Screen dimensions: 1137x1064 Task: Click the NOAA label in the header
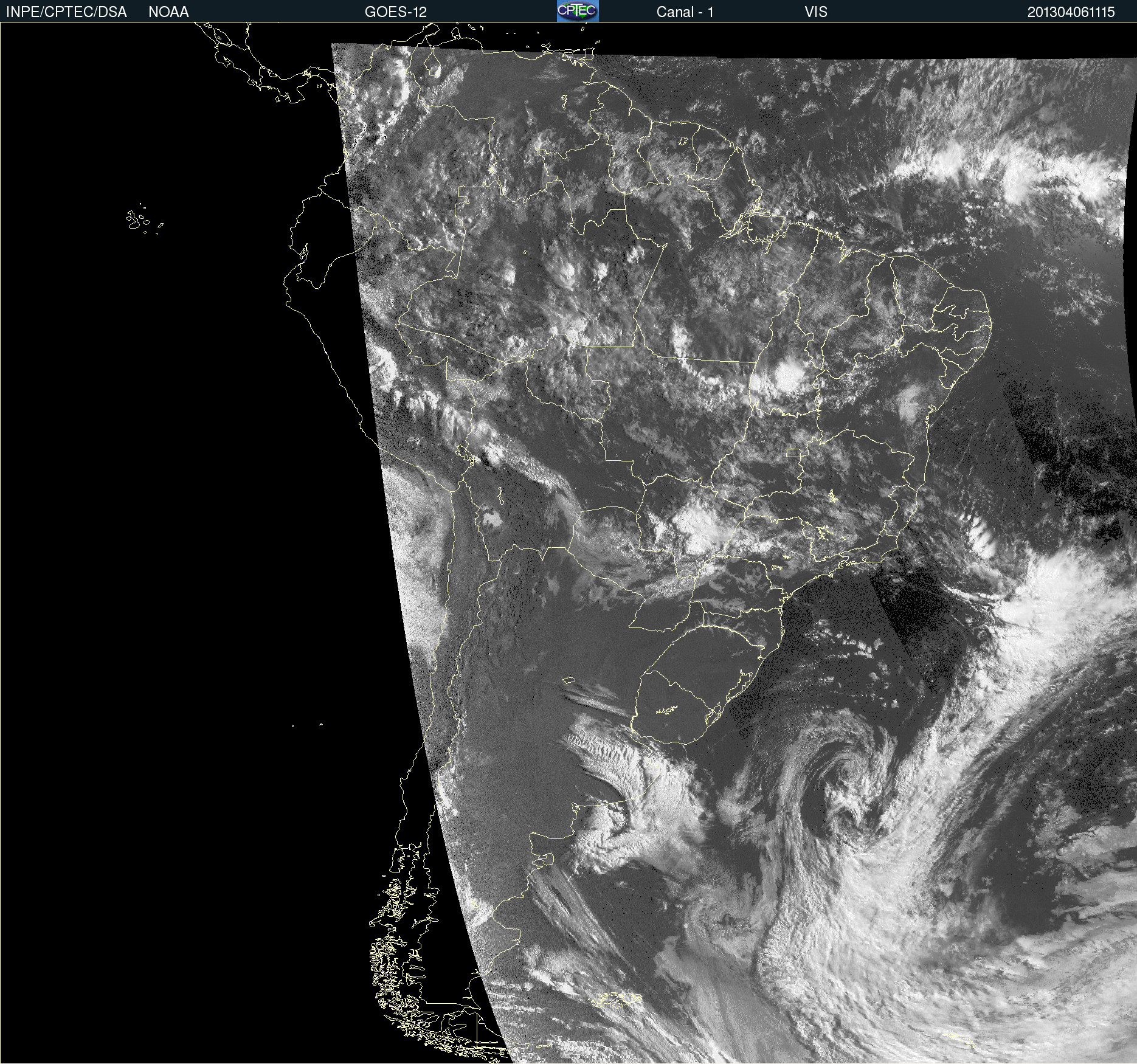pyautogui.click(x=168, y=12)
